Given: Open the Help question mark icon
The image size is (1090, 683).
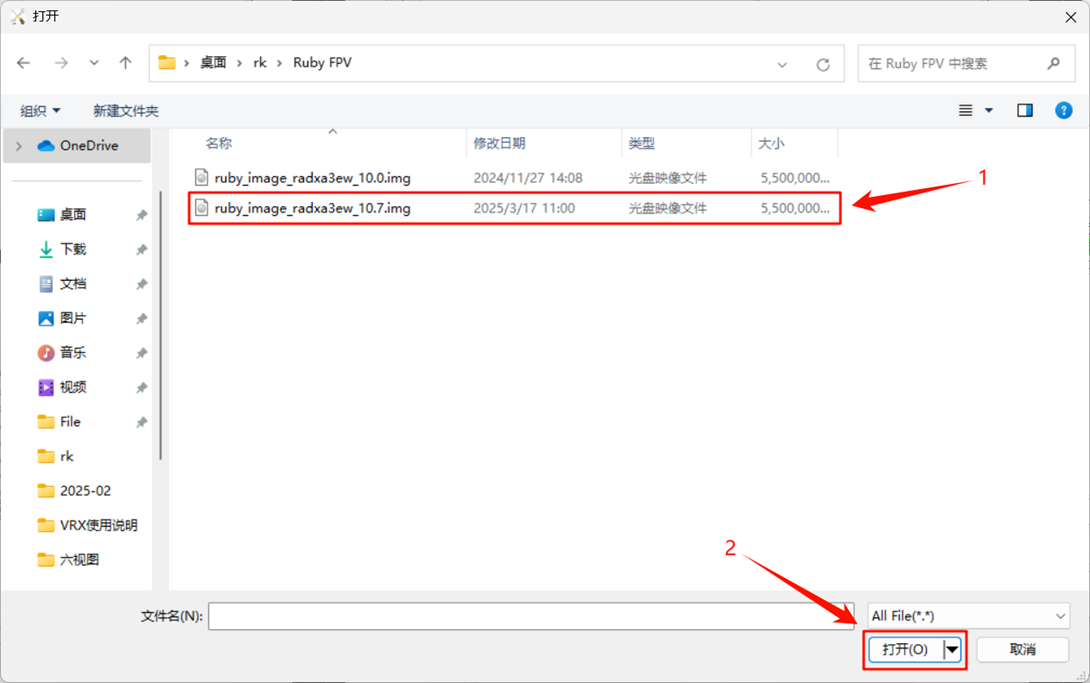Looking at the screenshot, I should point(1063,110).
